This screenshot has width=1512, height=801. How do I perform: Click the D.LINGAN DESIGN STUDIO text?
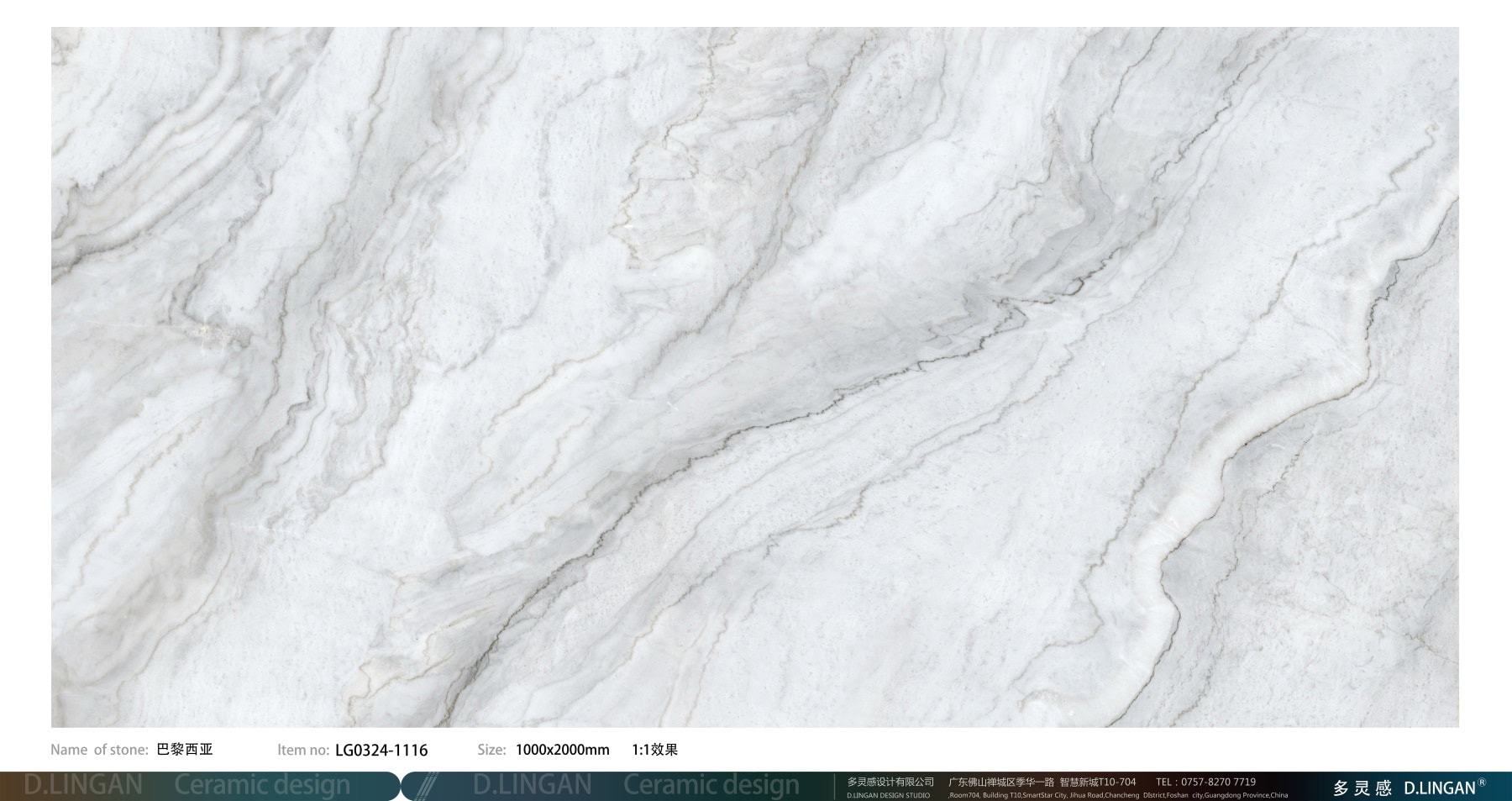click(888, 795)
